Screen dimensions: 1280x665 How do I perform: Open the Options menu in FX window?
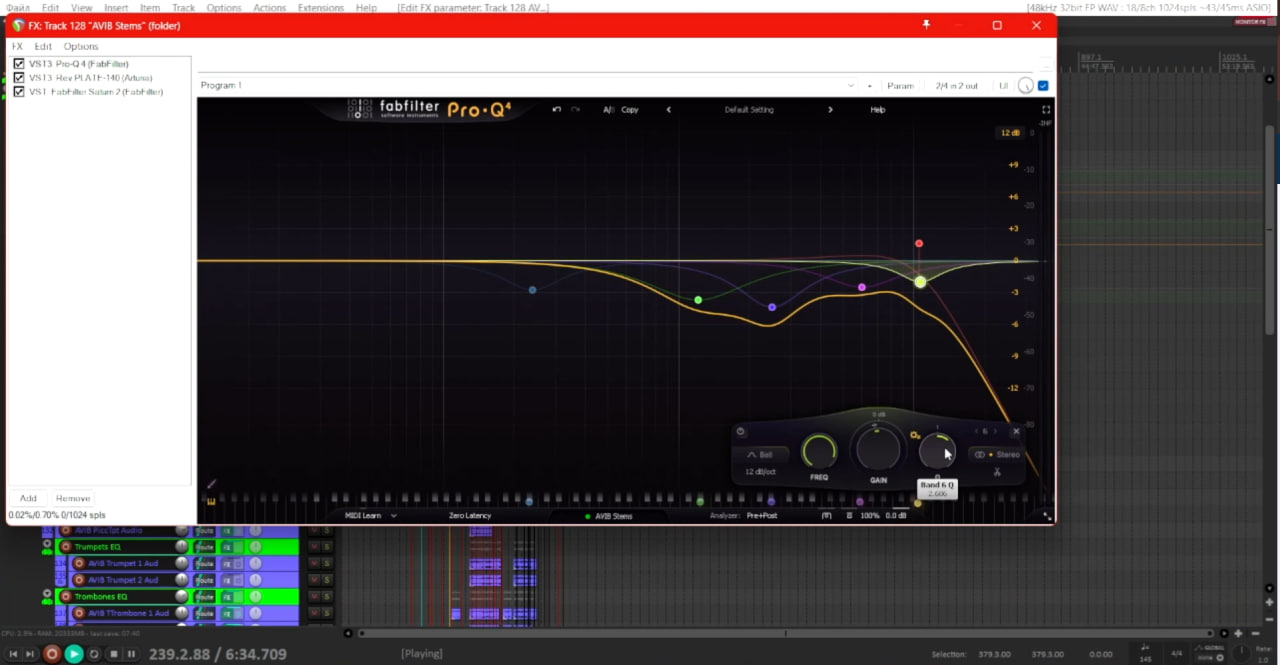point(81,47)
